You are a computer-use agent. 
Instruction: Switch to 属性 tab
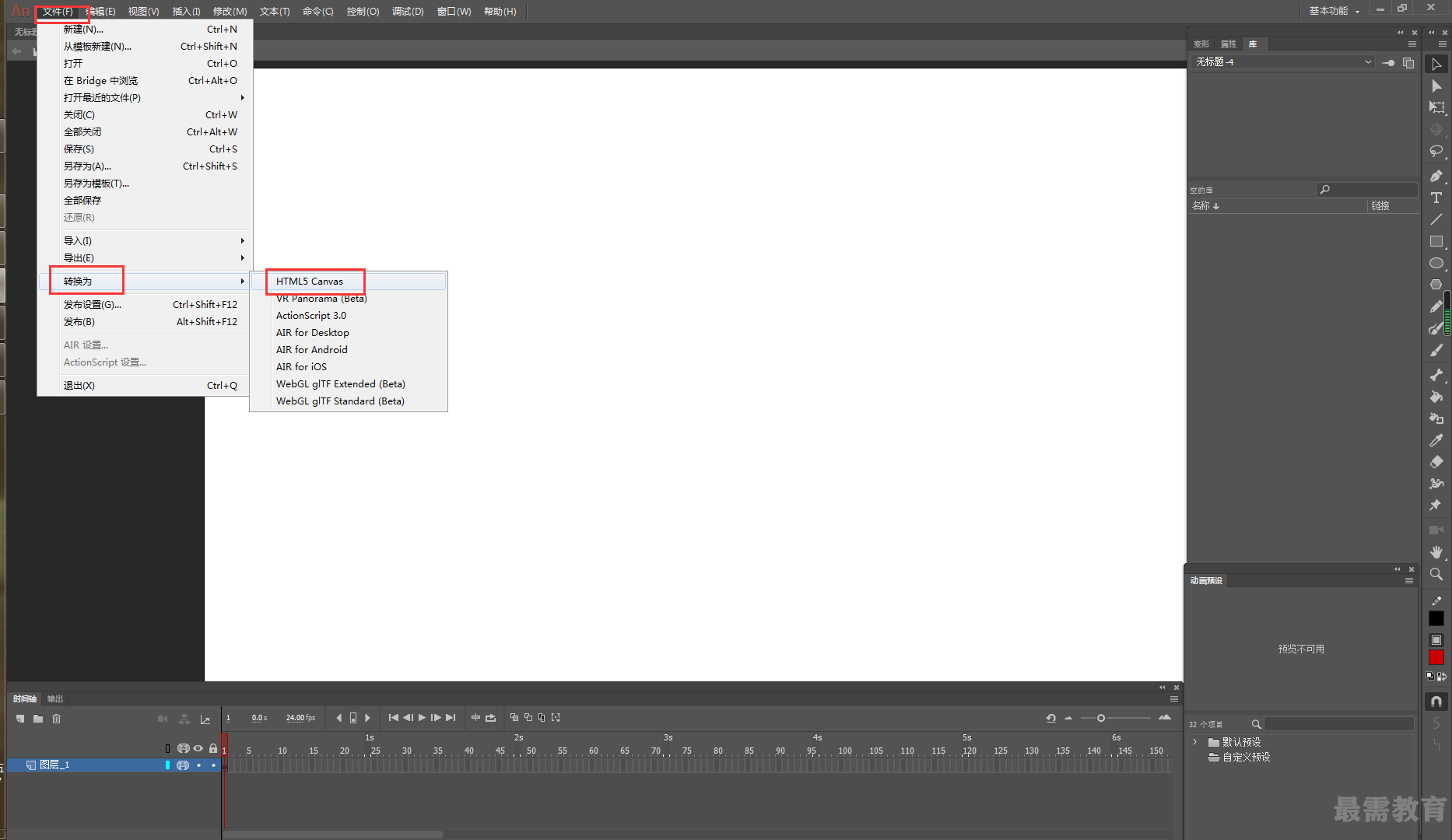[x=1229, y=44]
